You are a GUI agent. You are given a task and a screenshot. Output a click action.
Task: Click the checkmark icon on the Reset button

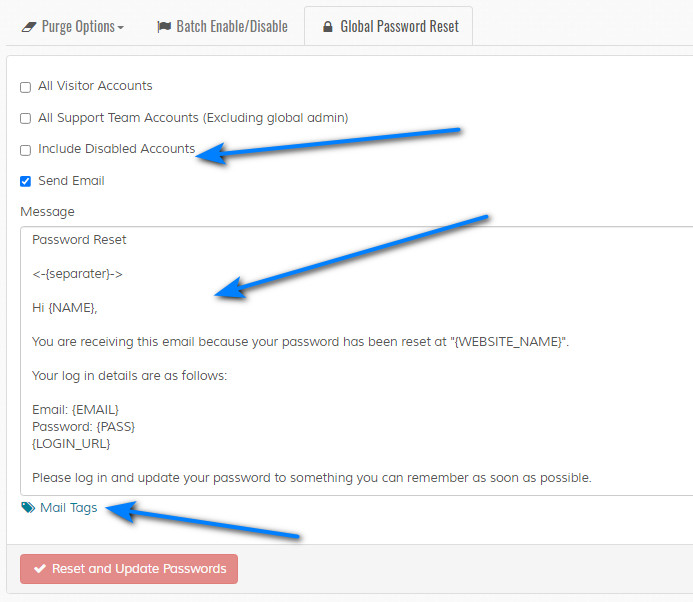(40, 568)
